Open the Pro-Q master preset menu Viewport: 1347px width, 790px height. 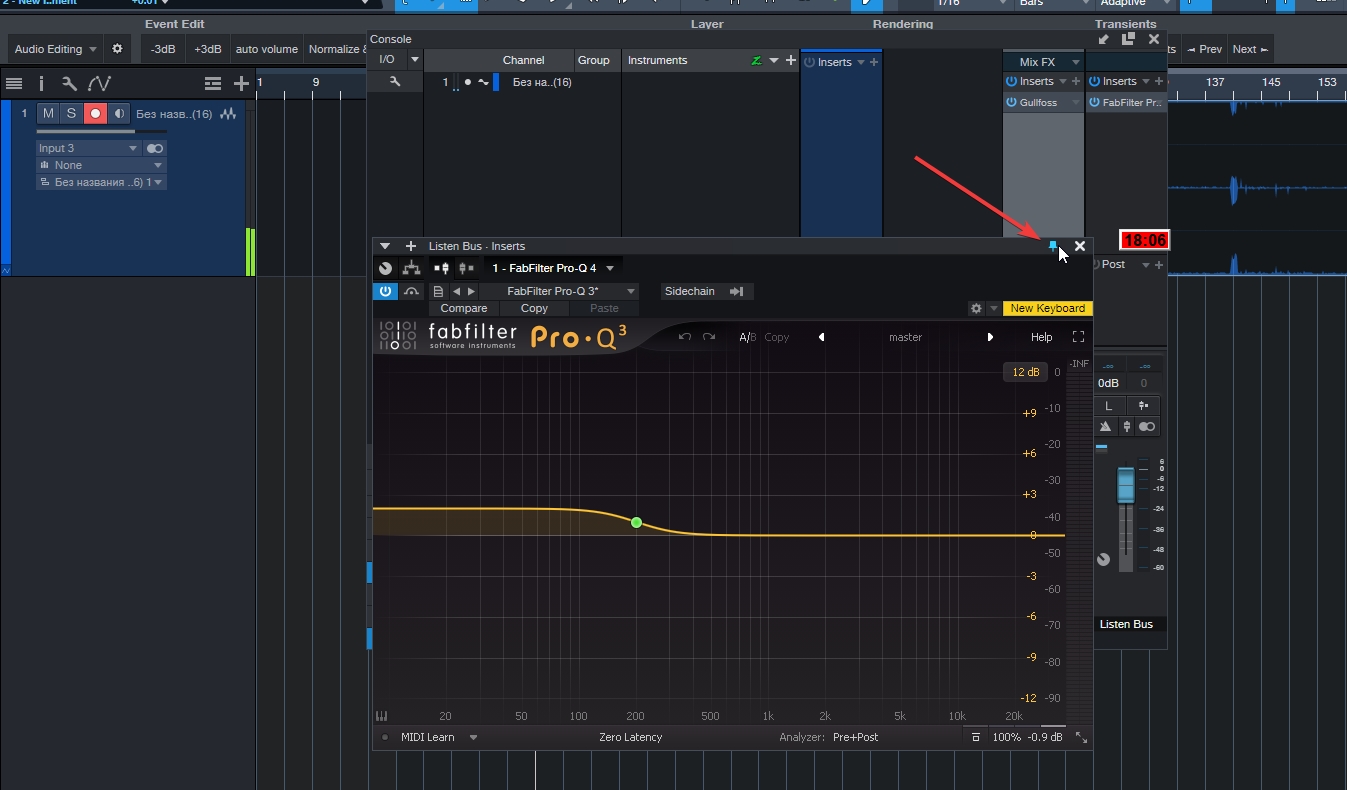click(x=906, y=337)
